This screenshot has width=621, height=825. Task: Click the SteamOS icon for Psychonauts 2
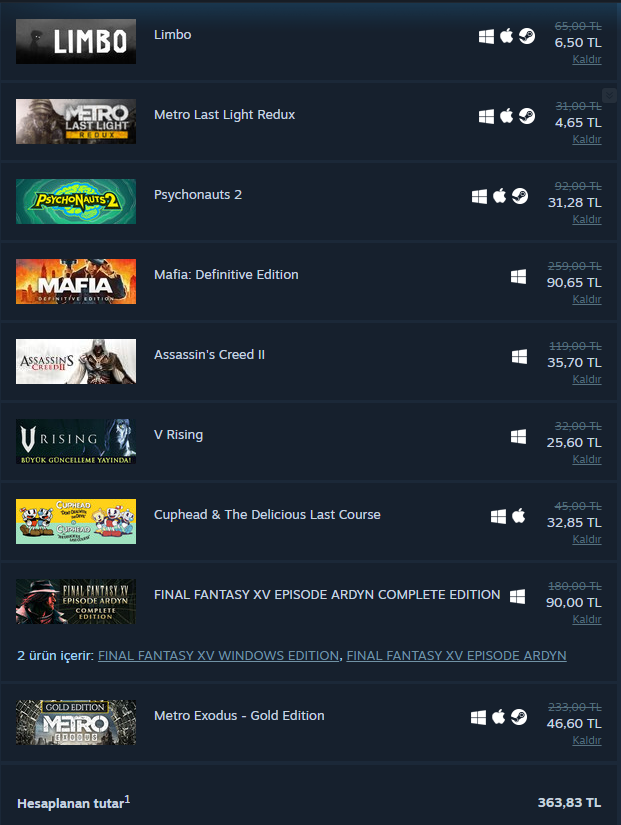(x=520, y=196)
